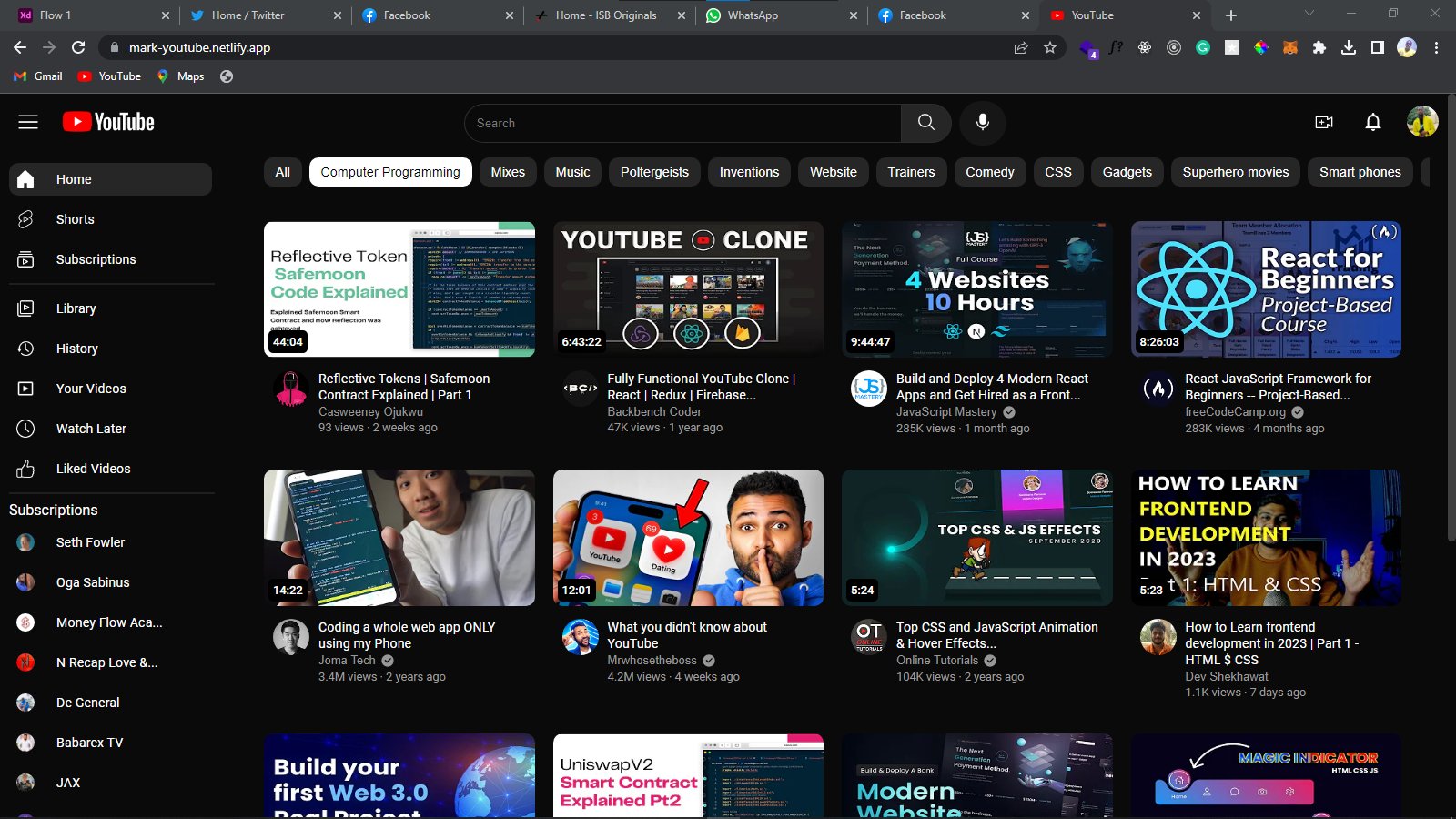
Task: Play React for Beginners thumbnail
Action: (x=1266, y=289)
